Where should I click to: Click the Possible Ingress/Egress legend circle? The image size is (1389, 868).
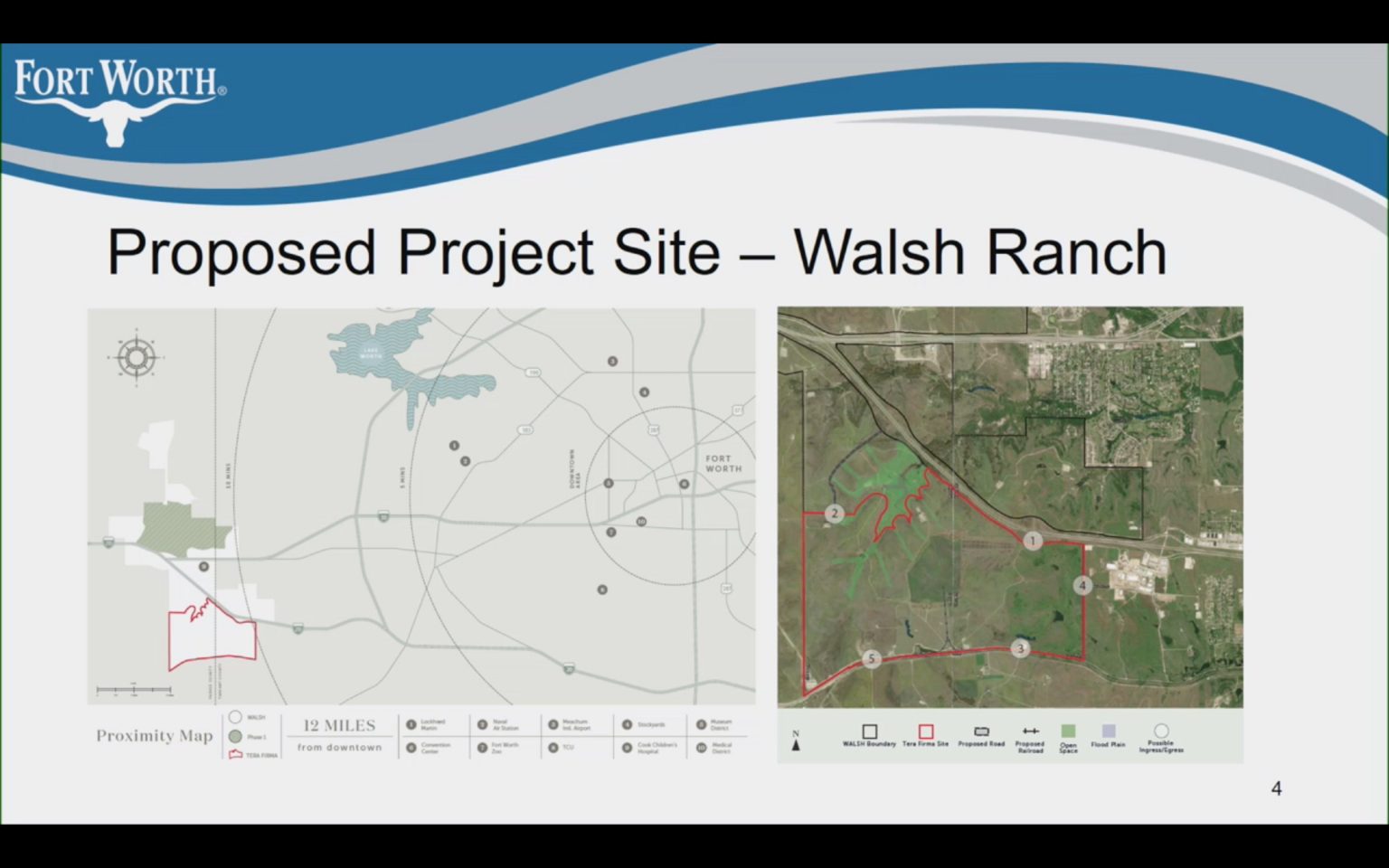coord(1161,731)
